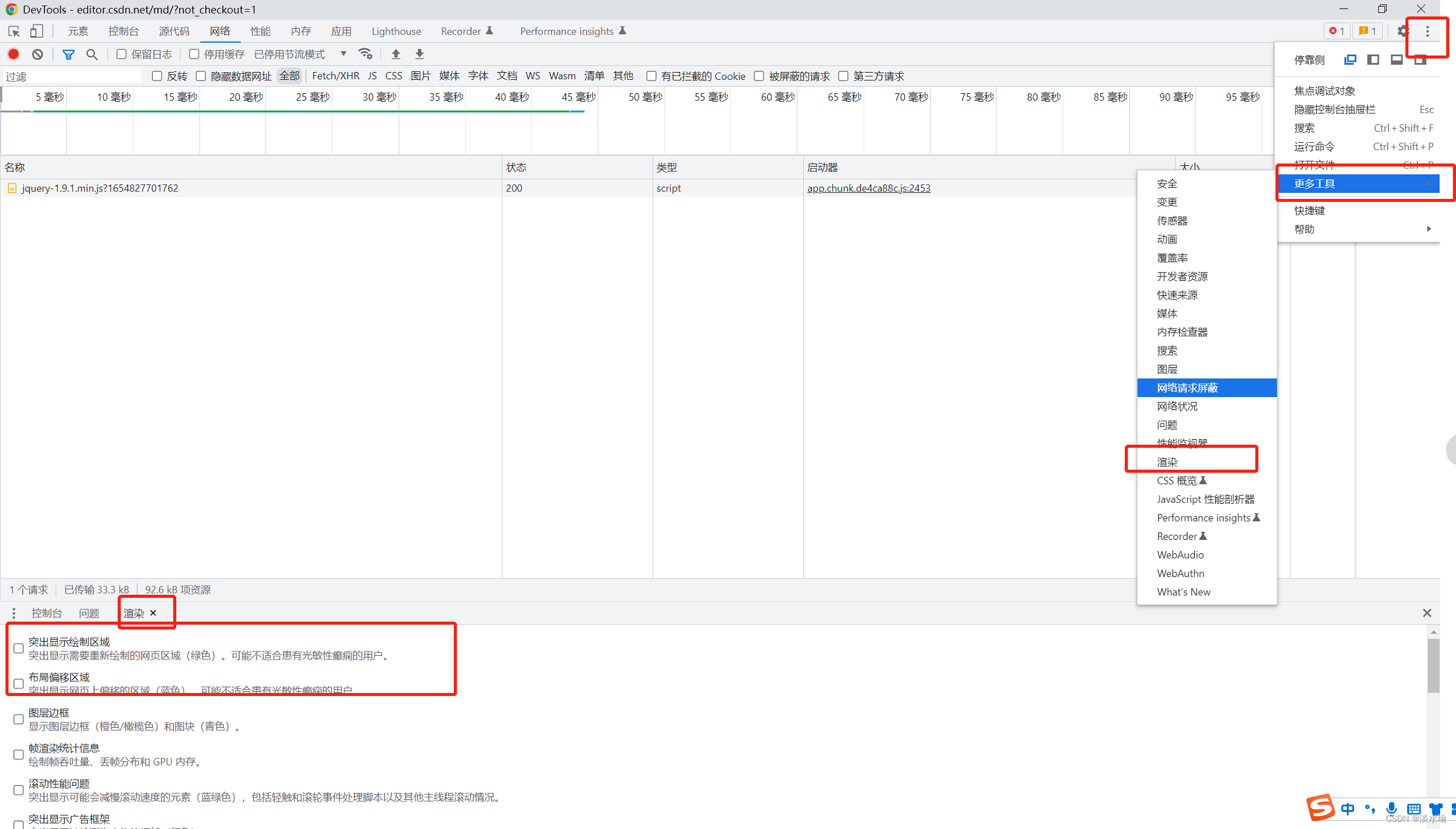The image size is (1456, 829).
Task: Close the bottom drawer panel
Action: (1427, 613)
